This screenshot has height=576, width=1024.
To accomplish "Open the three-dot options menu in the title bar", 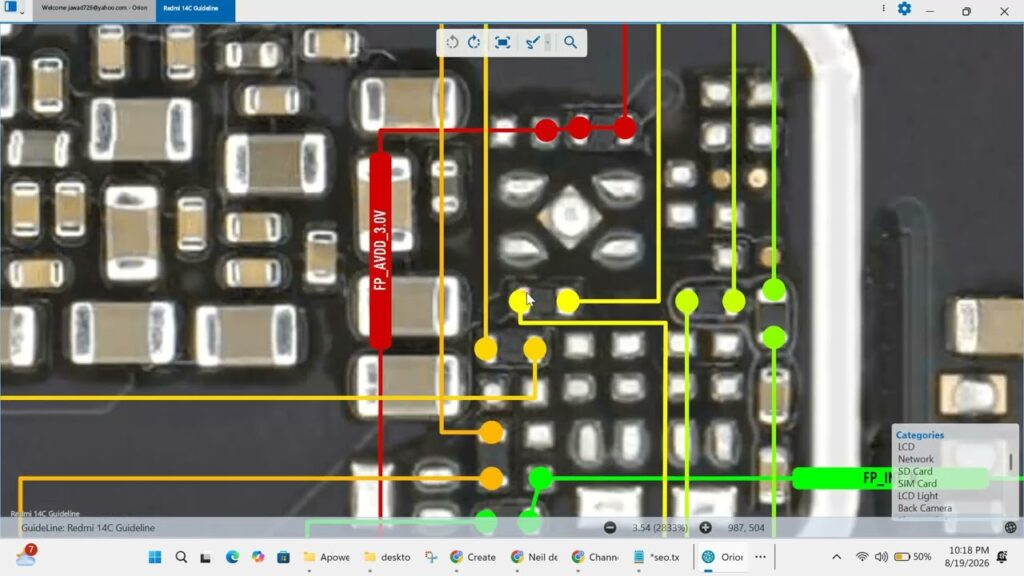I will (884, 8).
